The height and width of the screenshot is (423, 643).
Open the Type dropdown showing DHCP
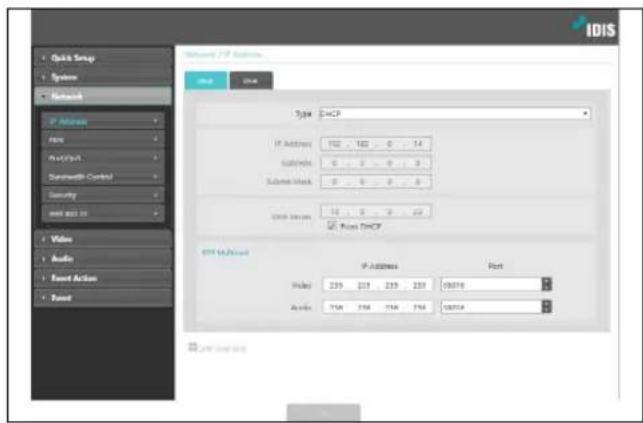click(x=454, y=114)
